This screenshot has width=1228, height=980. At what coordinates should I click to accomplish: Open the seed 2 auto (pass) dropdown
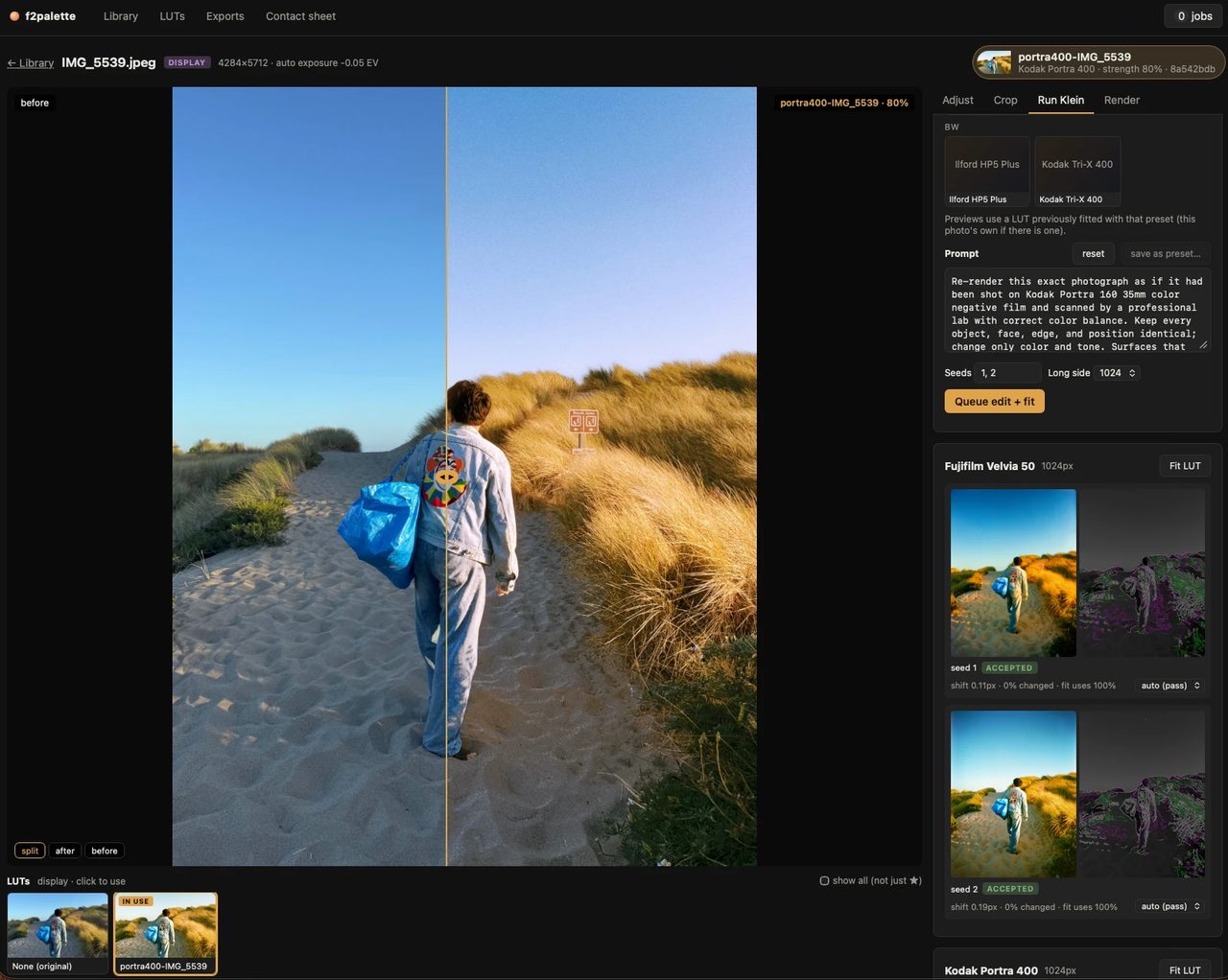pos(1170,906)
